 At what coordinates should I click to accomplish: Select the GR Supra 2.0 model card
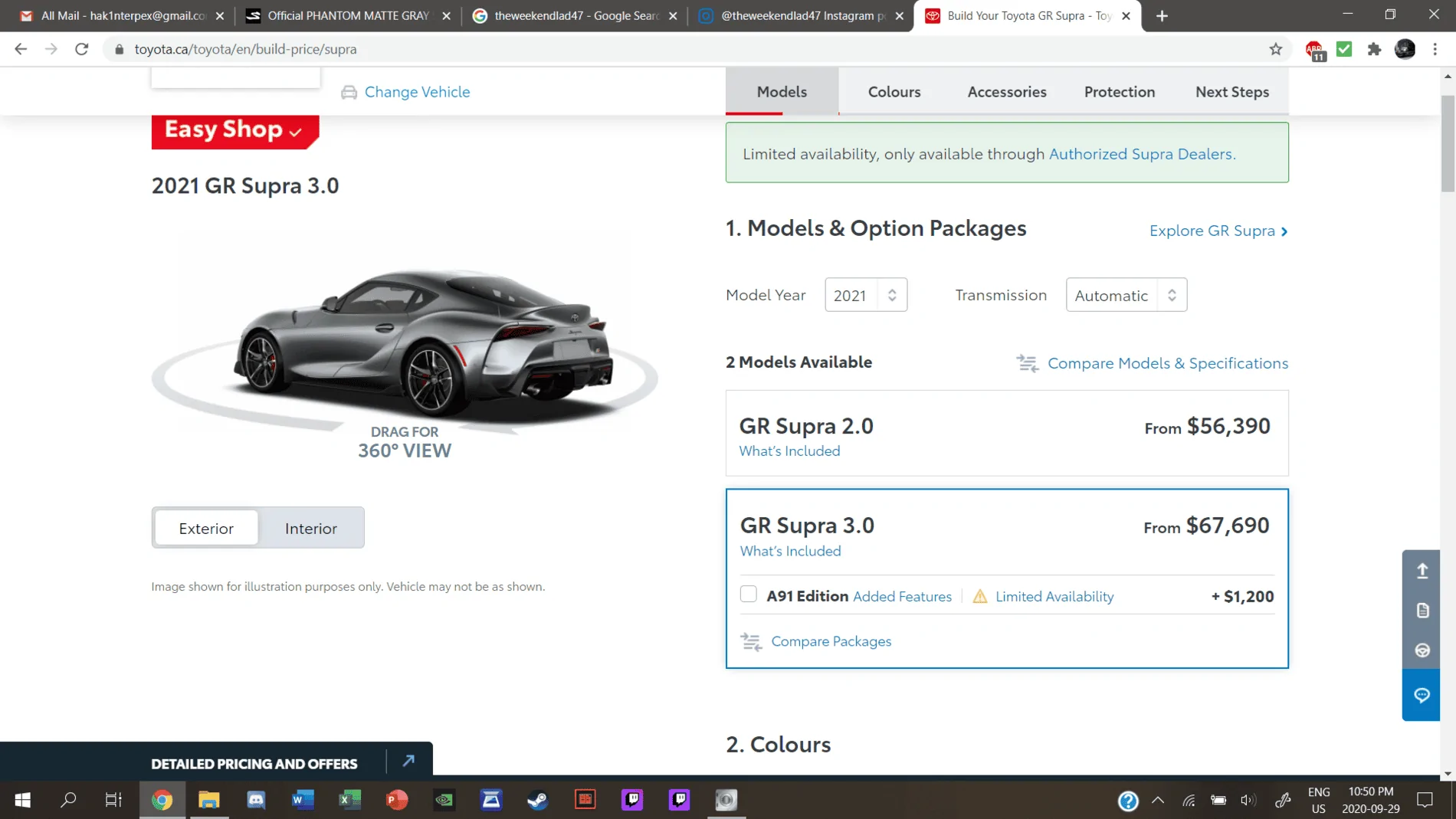(1007, 433)
